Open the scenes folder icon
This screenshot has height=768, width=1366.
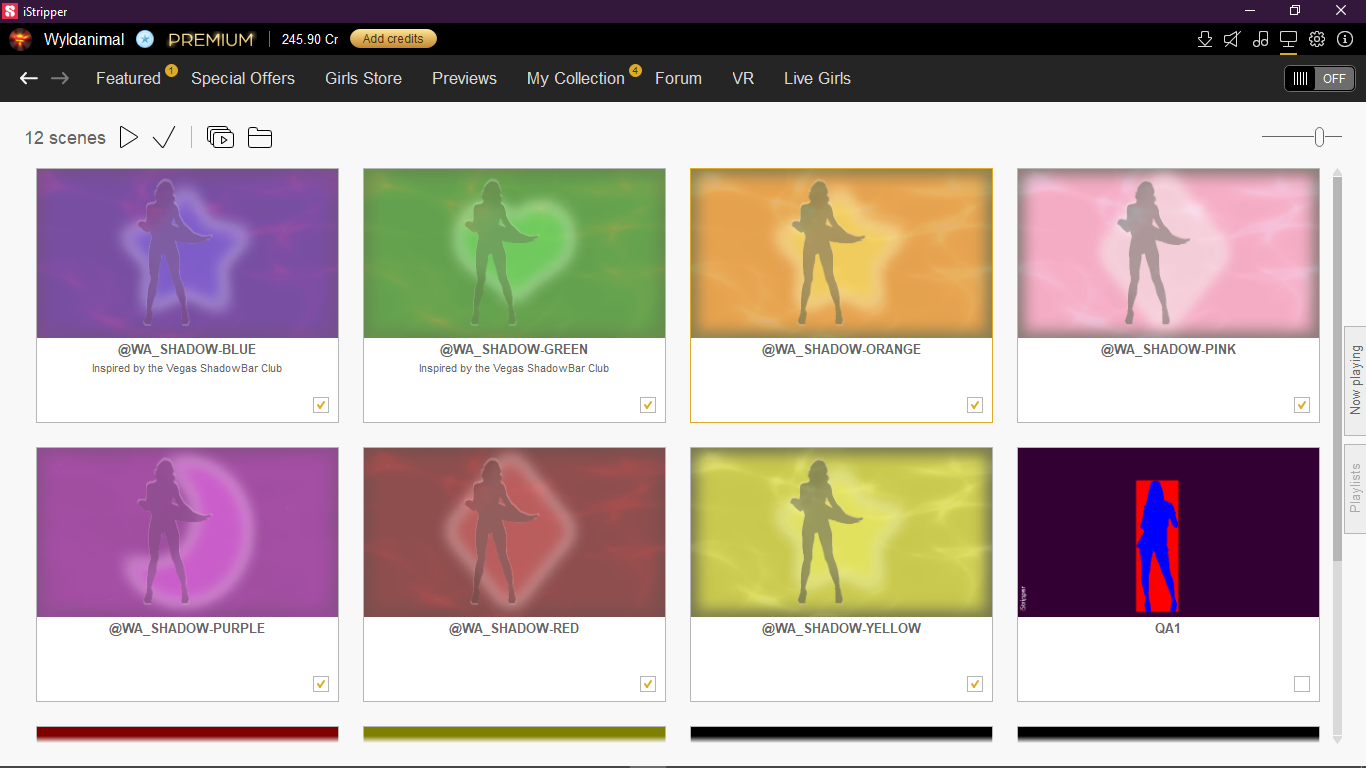[260, 137]
